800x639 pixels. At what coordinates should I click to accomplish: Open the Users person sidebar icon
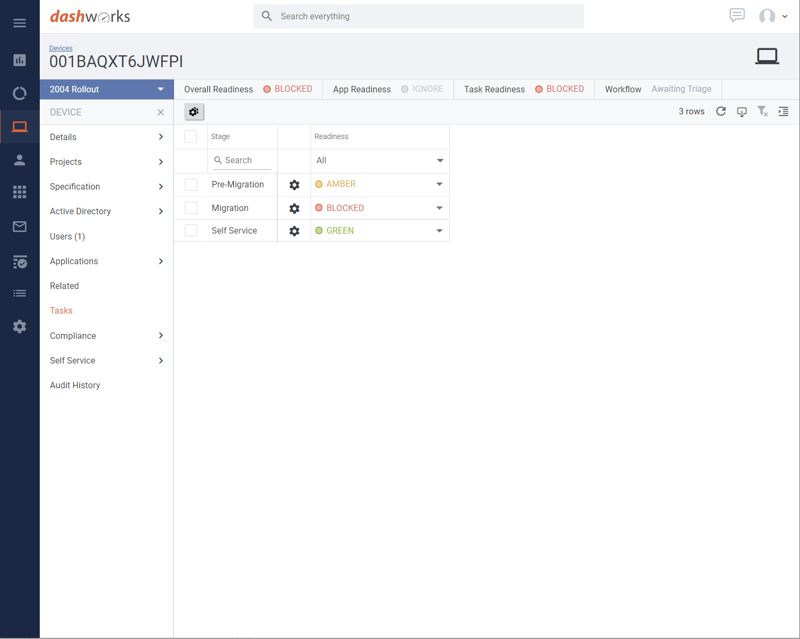(x=19, y=160)
